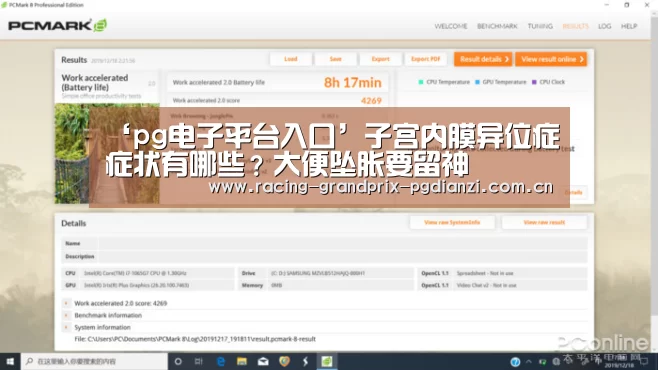This screenshot has width=658, height=370.
Task: Click the result file path text
Action: [x=195, y=339]
